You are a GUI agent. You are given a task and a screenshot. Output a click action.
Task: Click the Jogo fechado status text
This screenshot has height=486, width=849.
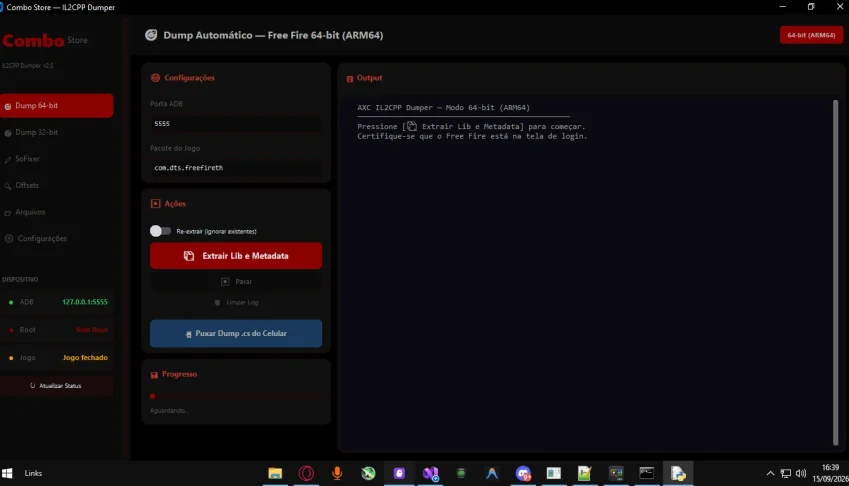coord(85,358)
